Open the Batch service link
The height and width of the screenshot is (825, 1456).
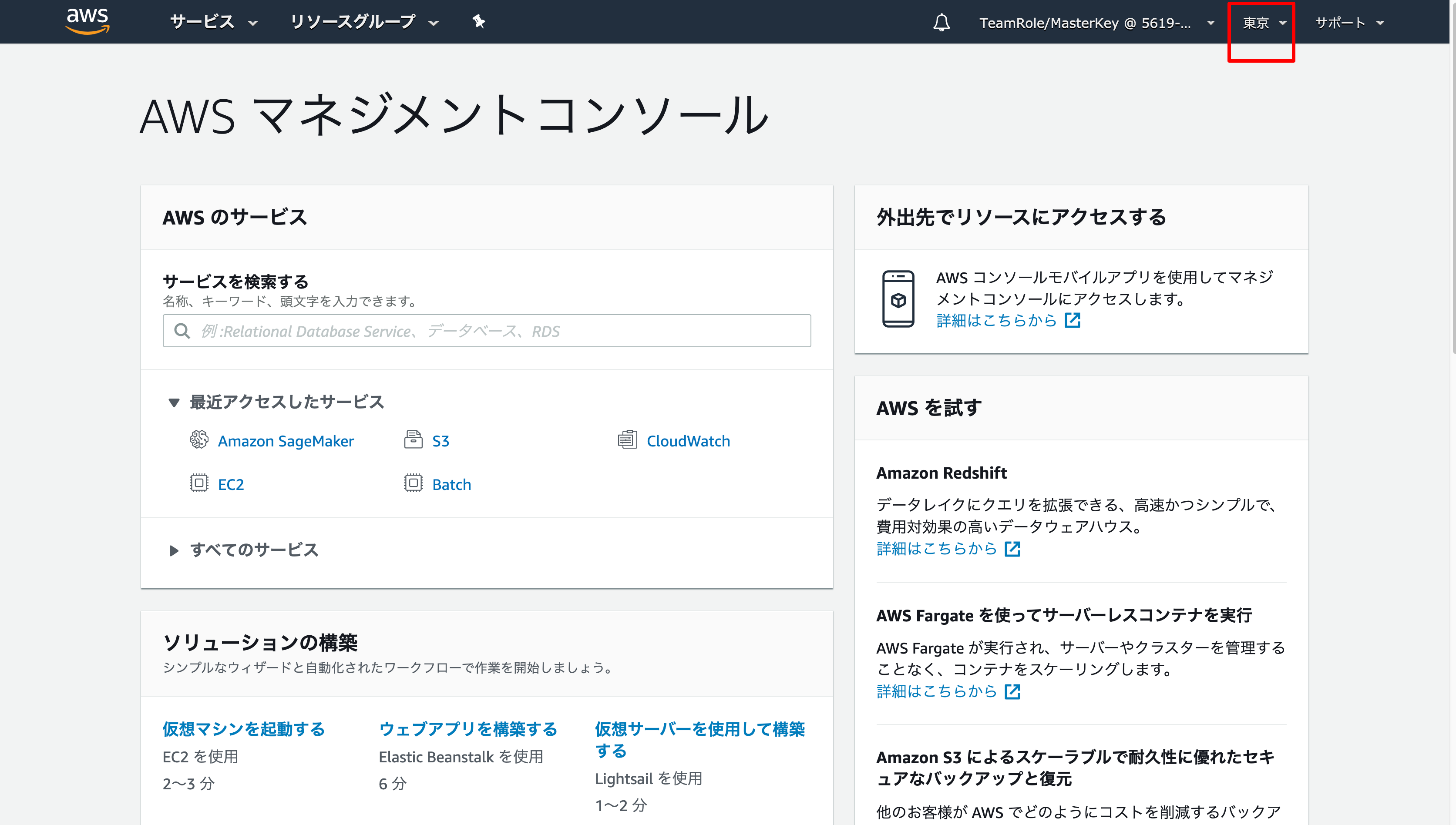pyautogui.click(x=451, y=484)
